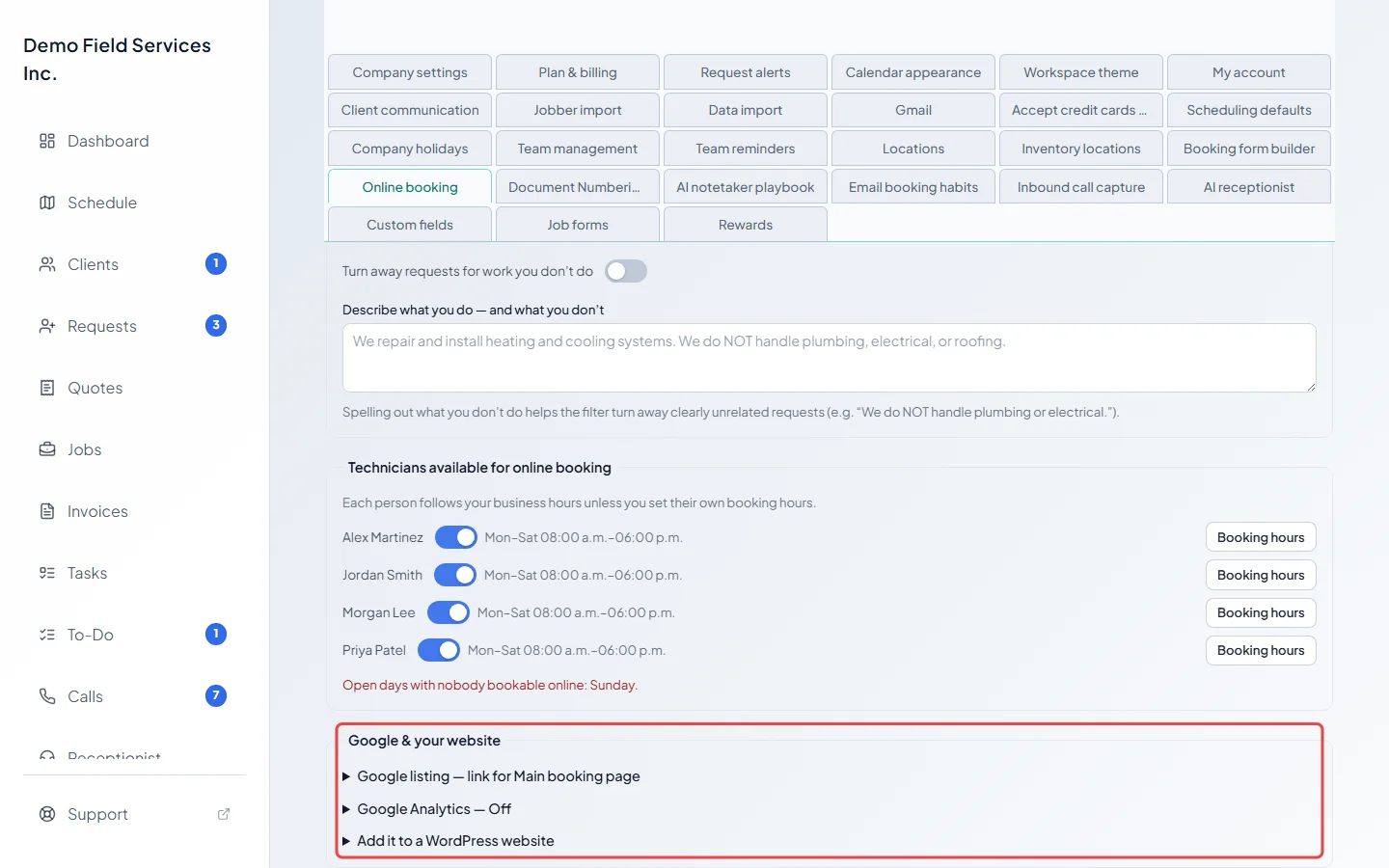1389x868 pixels.
Task: Click the Calls badge showing 7
Action: [216, 696]
